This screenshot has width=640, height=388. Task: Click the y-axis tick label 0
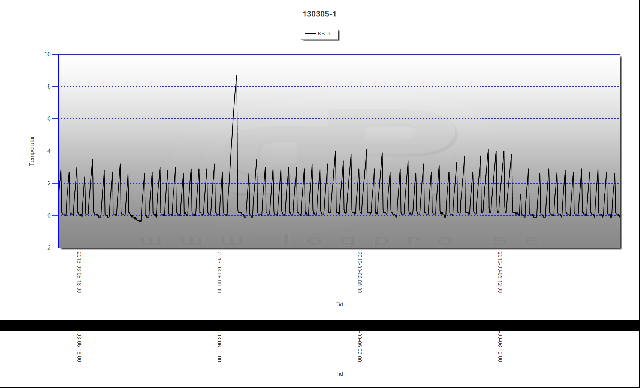click(x=49, y=215)
